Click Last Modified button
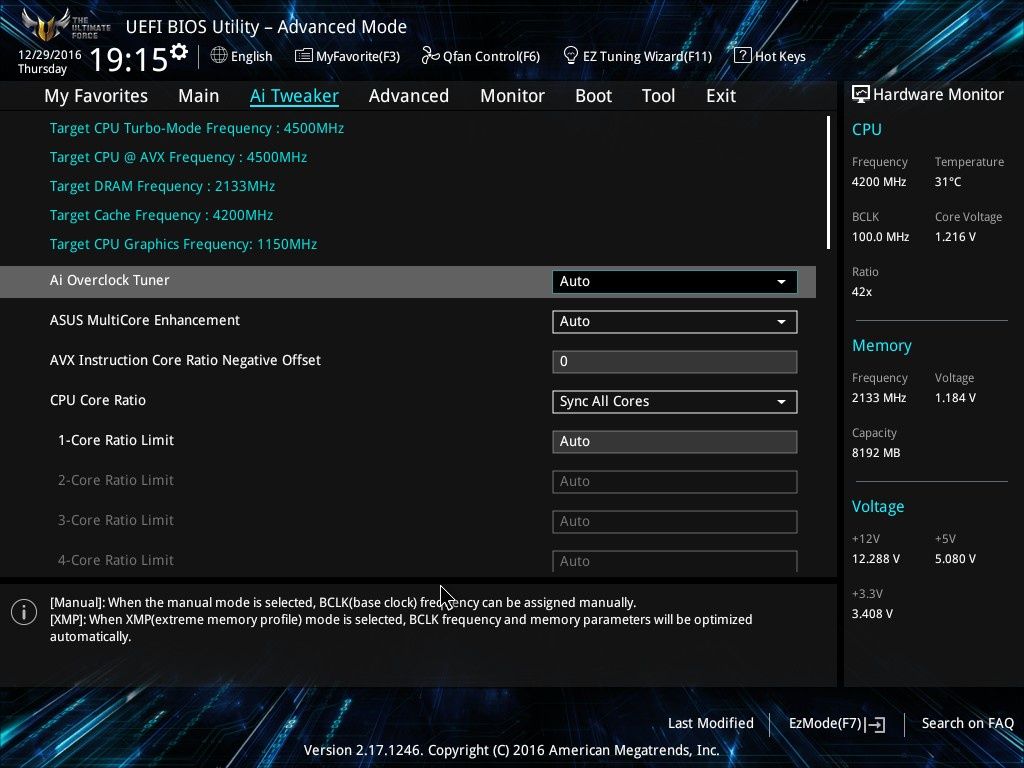1024x768 pixels. pos(711,723)
